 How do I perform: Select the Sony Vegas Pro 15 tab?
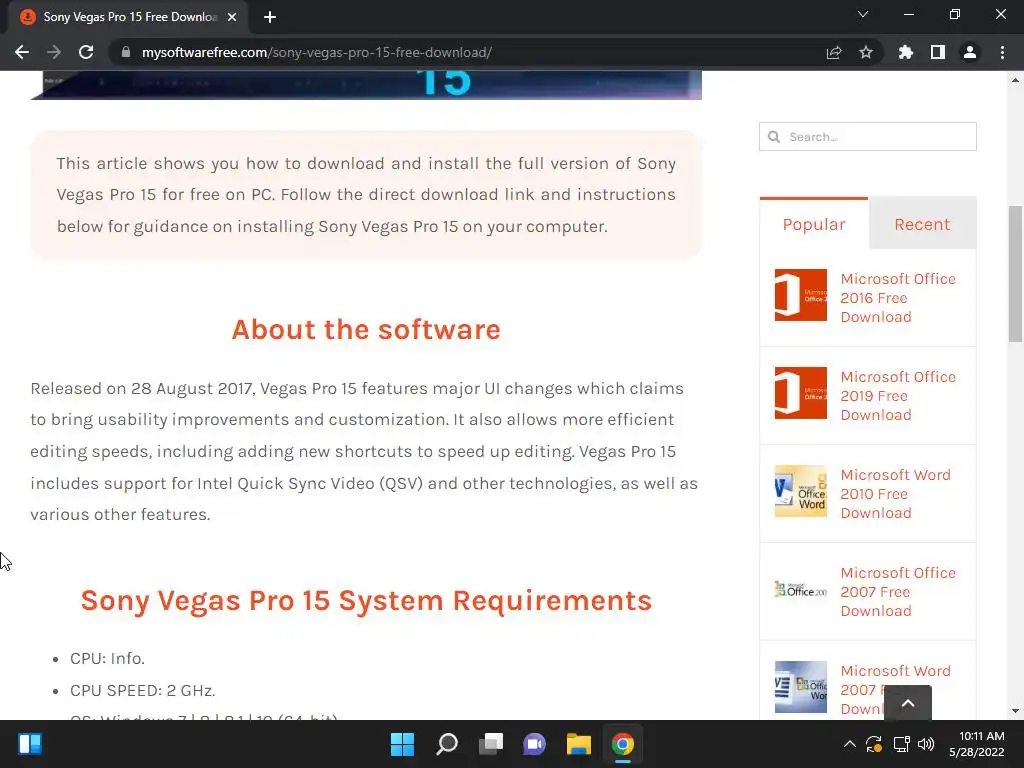[x=129, y=17]
